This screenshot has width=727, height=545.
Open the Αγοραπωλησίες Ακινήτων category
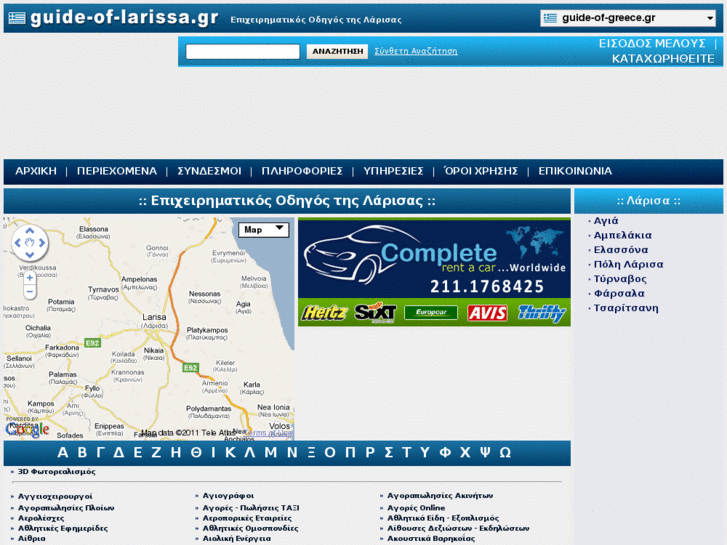point(440,496)
